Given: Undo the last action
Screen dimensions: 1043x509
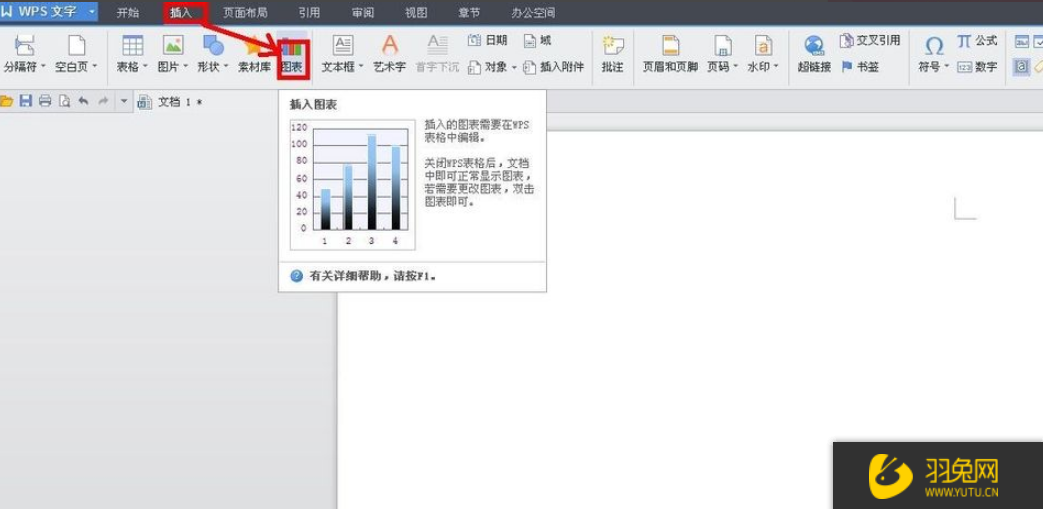Looking at the screenshot, I should tap(83, 101).
